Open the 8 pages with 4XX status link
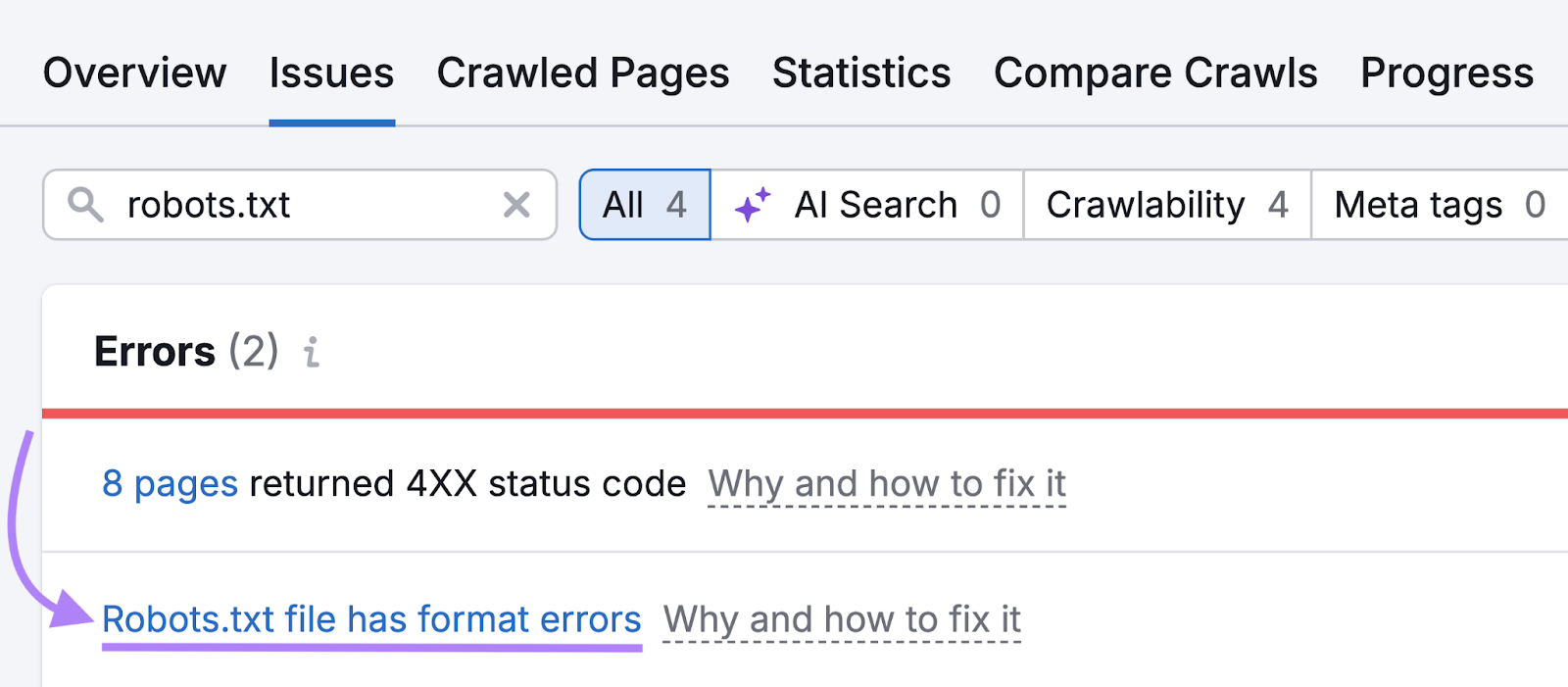This screenshot has height=687, width=1568. 171,483
